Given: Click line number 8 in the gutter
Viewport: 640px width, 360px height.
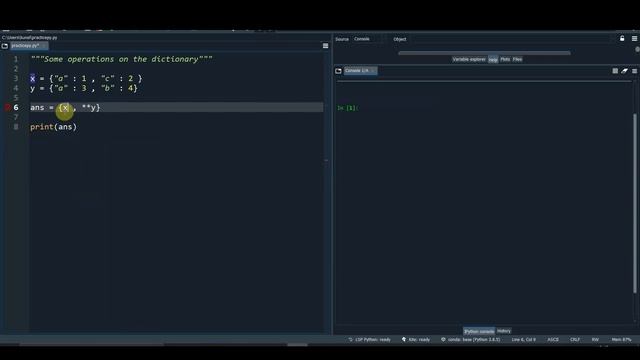Looking at the screenshot, I should click(16, 127).
